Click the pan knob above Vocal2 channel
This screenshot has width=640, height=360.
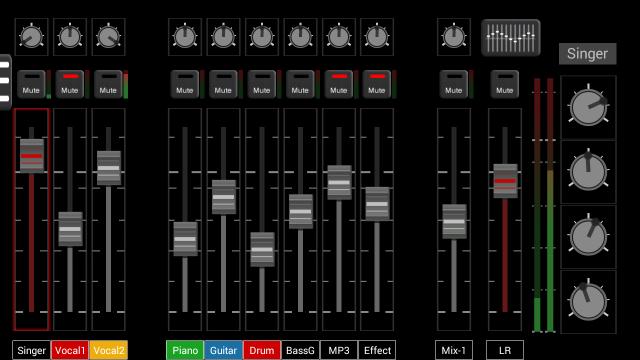[x=108, y=37]
